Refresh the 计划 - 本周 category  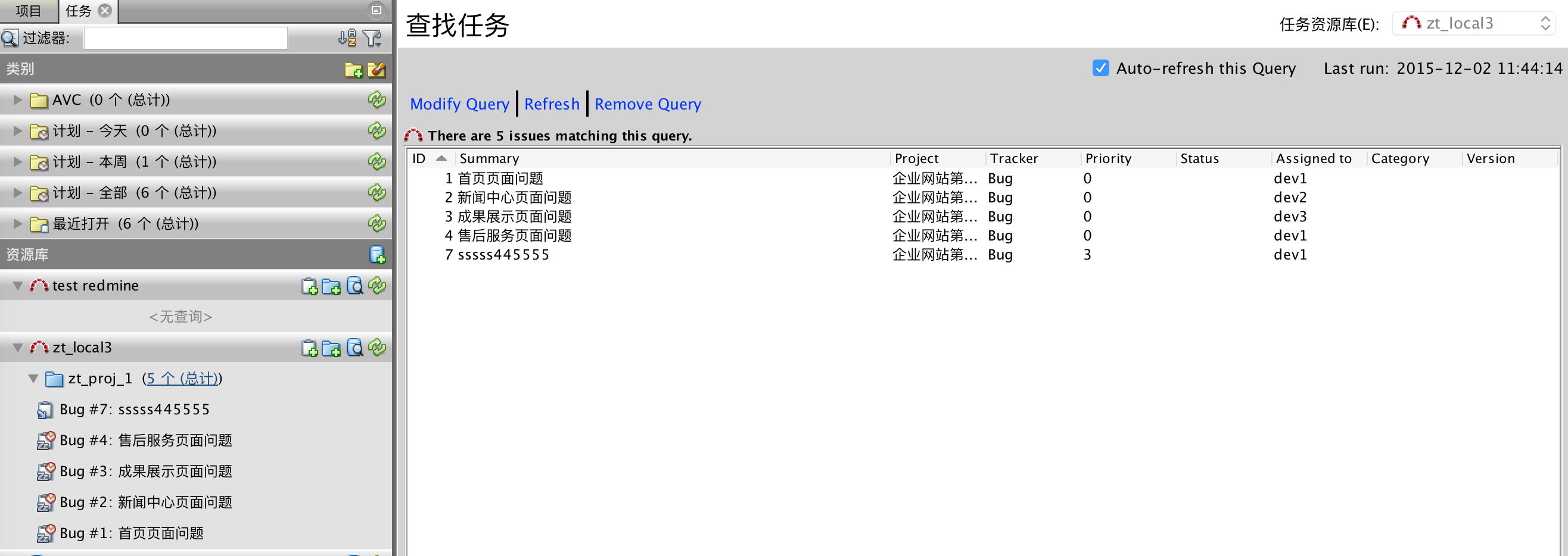tap(377, 162)
